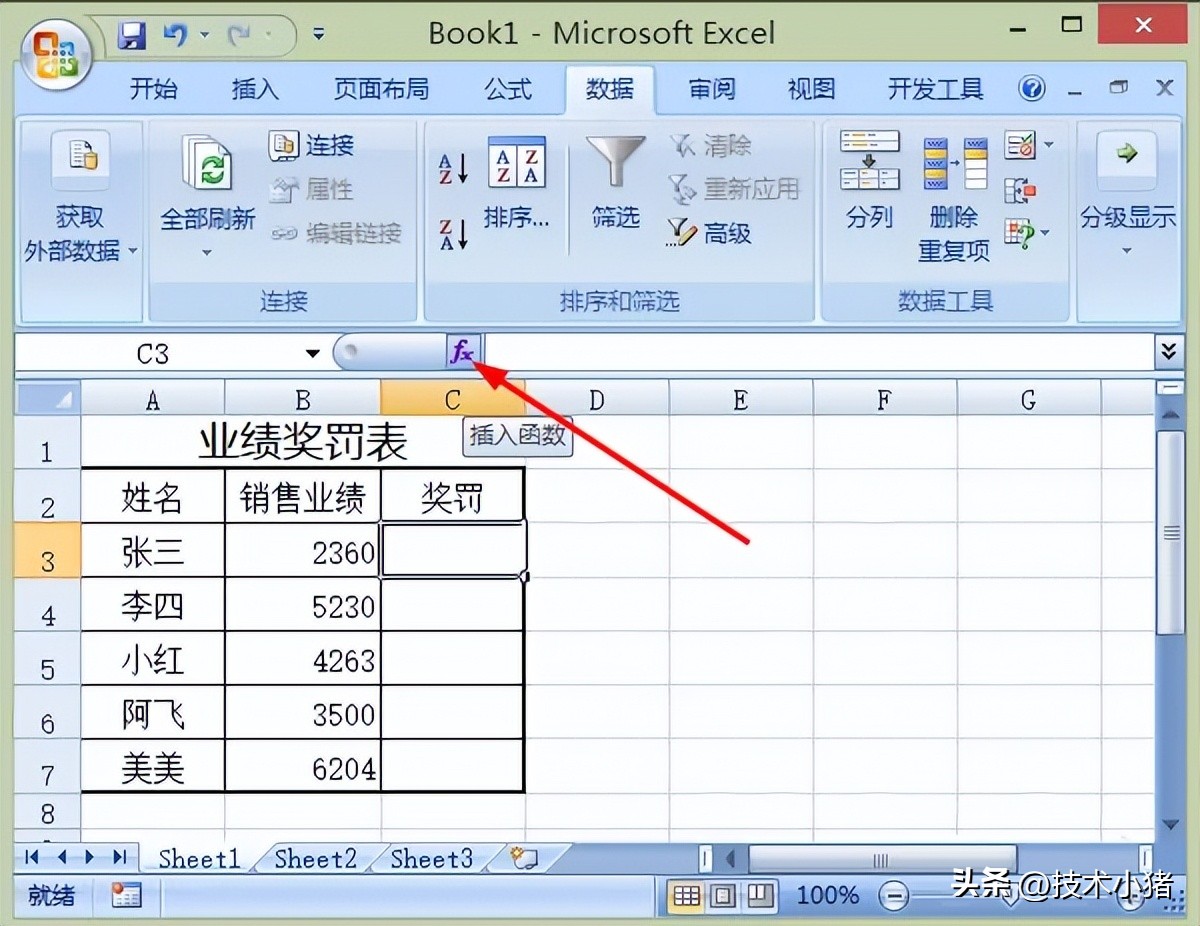Expand the 全部刷新 dropdown arrow

[208, 251]
